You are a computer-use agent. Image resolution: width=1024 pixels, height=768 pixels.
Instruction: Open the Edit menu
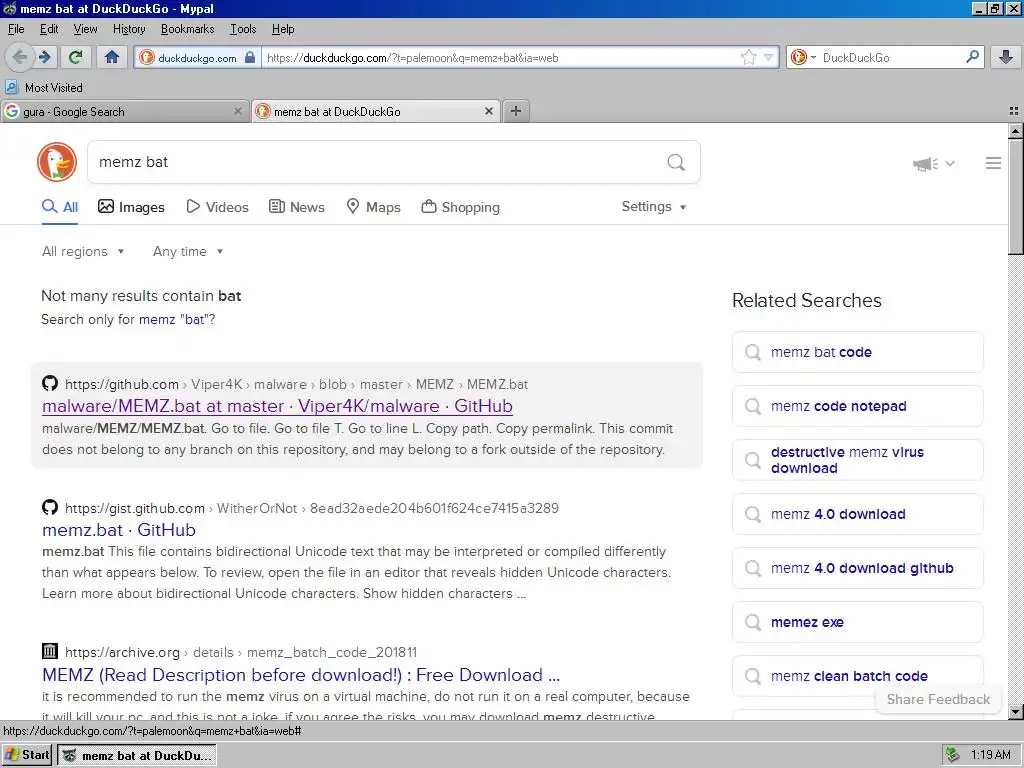49,29
